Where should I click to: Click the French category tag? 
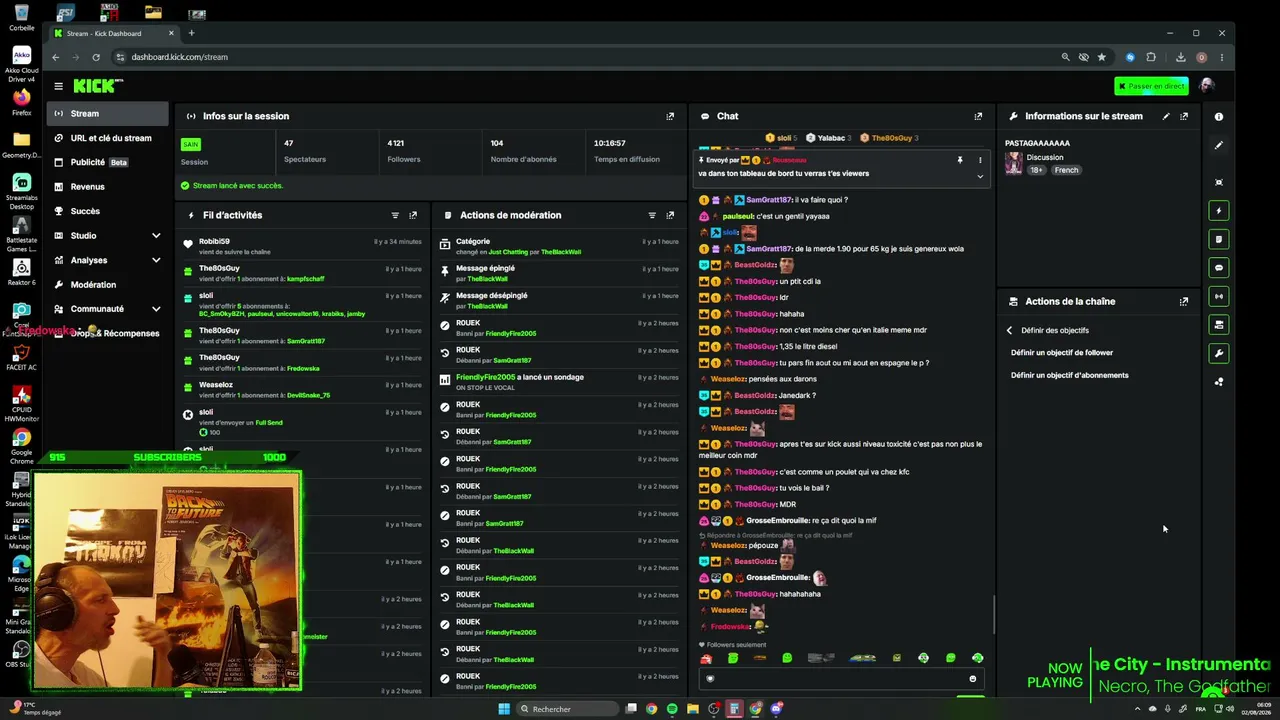tap(1067, 170)
